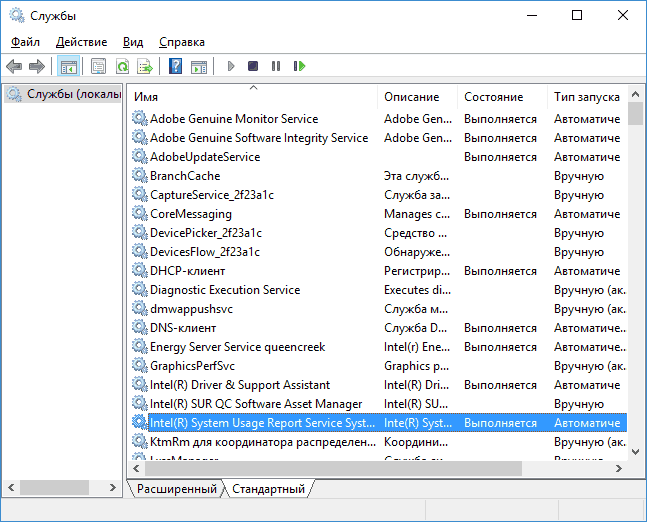The height and width of the screenshot is (522, 647).
Task: Click gear icon beside Intel(R) Driver & Support Assistant
Action: click(x=139, y=384)
